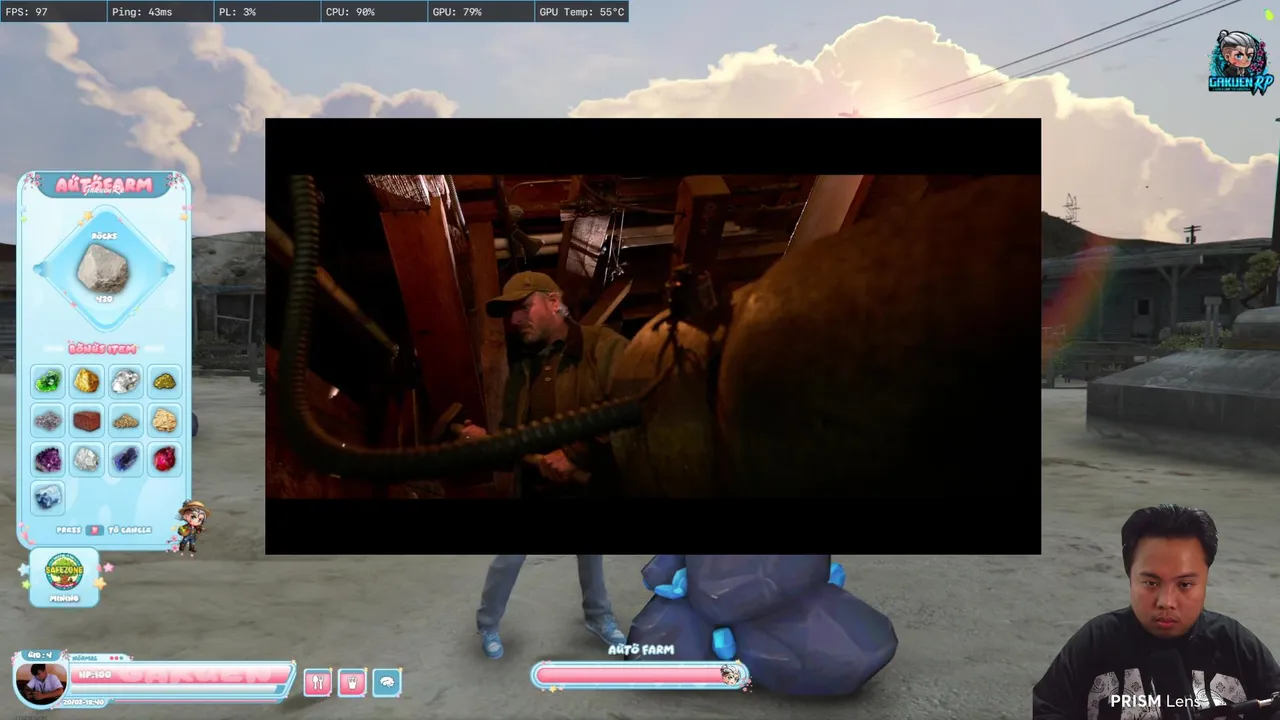Click the 'Ping: 43ms' readout
Image resolution: width=1280 pixels, height=720 pixels.
[142, 12]
